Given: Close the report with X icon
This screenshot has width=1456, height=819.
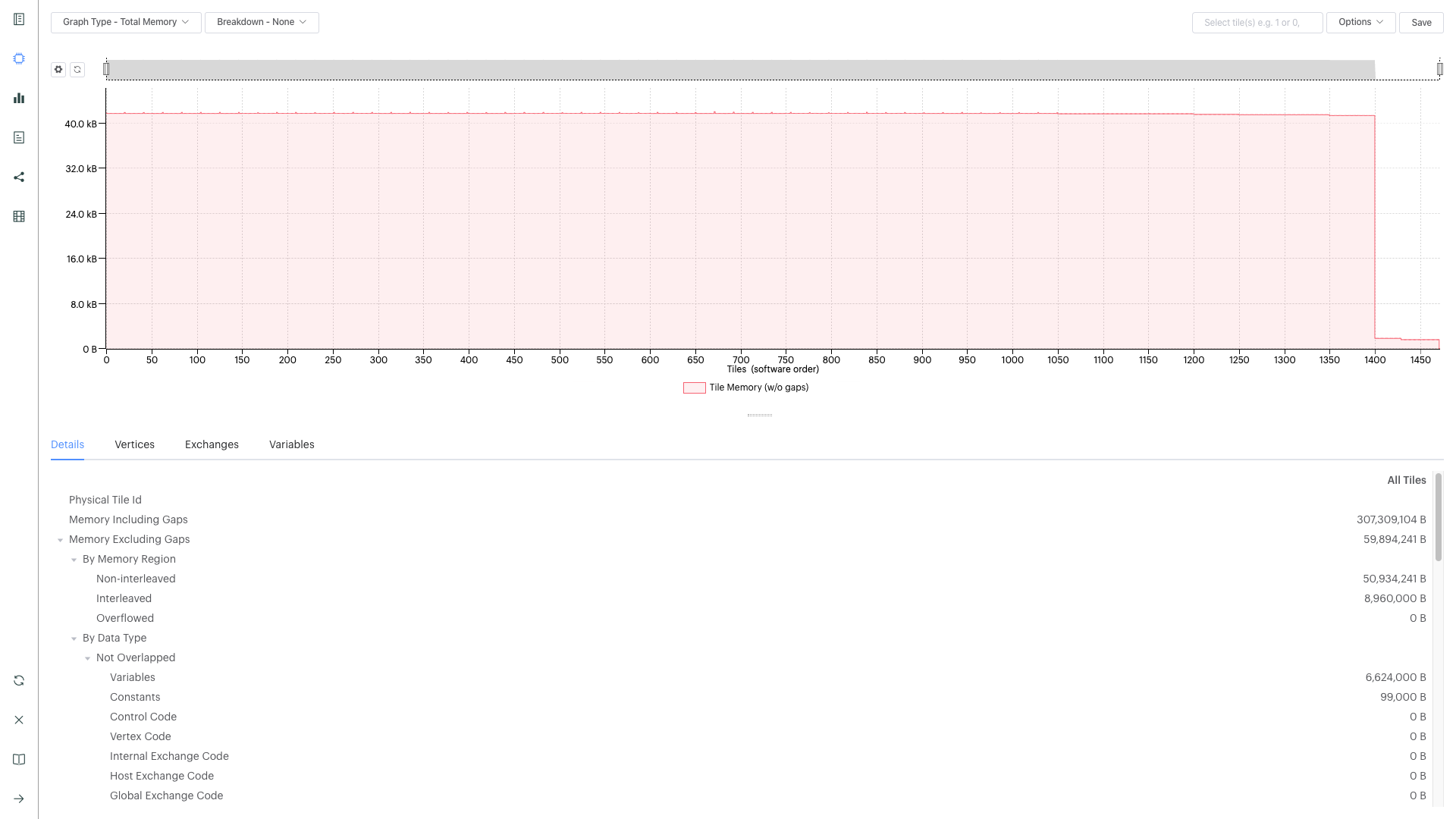Looking at the screenshot, I should point(19,720).
